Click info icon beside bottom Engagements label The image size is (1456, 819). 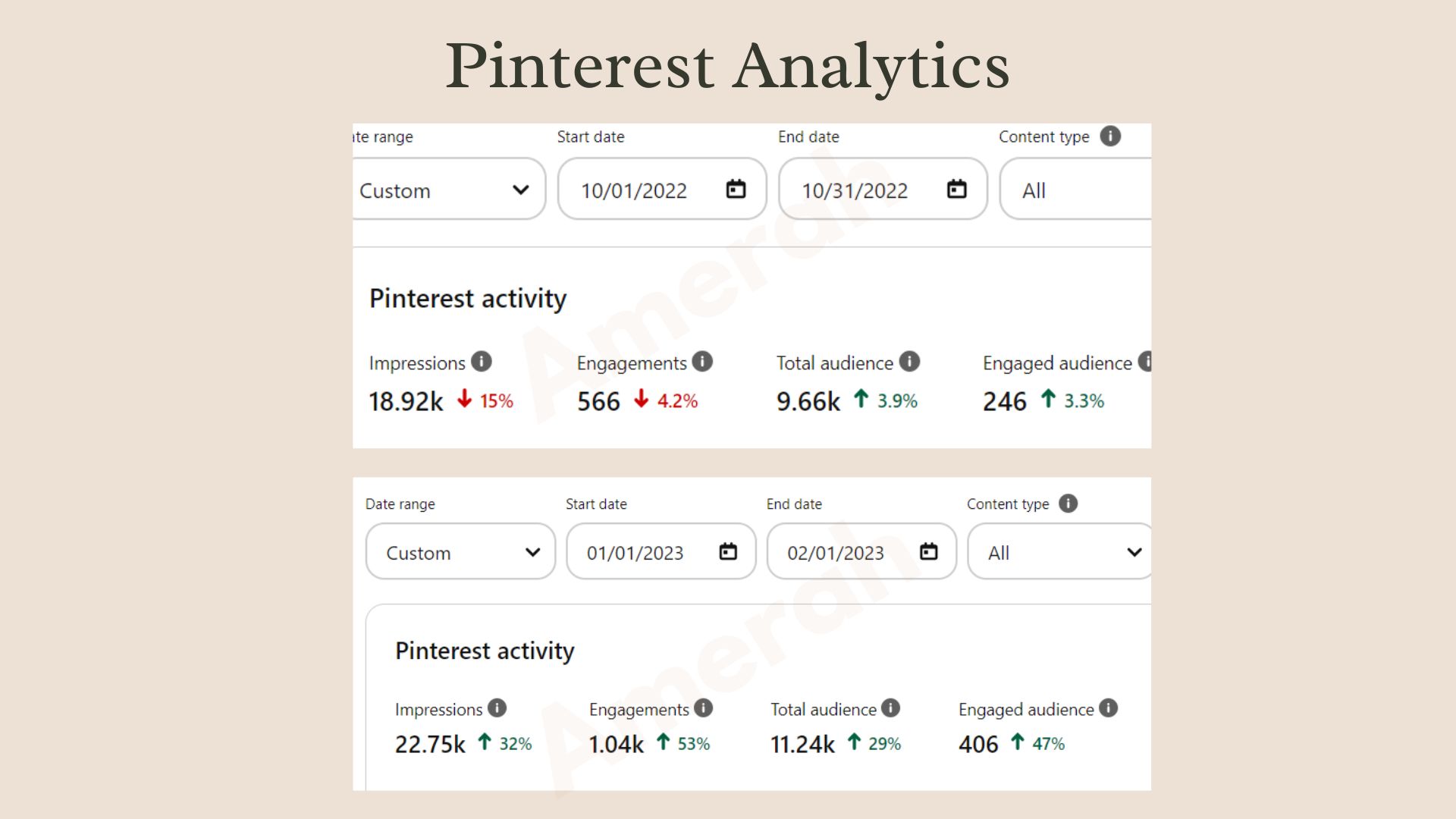point(704,708)
